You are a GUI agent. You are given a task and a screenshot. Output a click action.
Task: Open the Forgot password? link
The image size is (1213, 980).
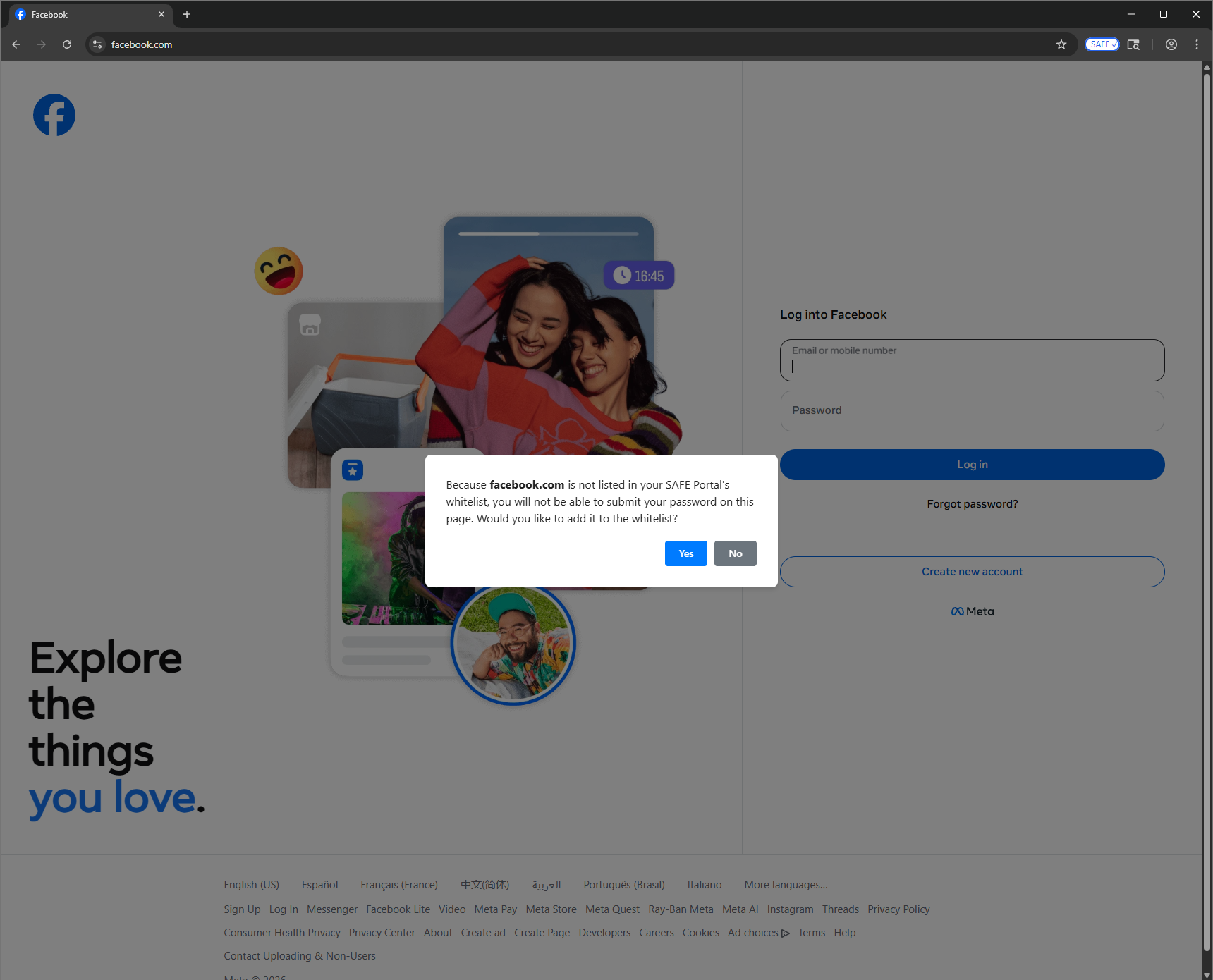click(972, 504)
